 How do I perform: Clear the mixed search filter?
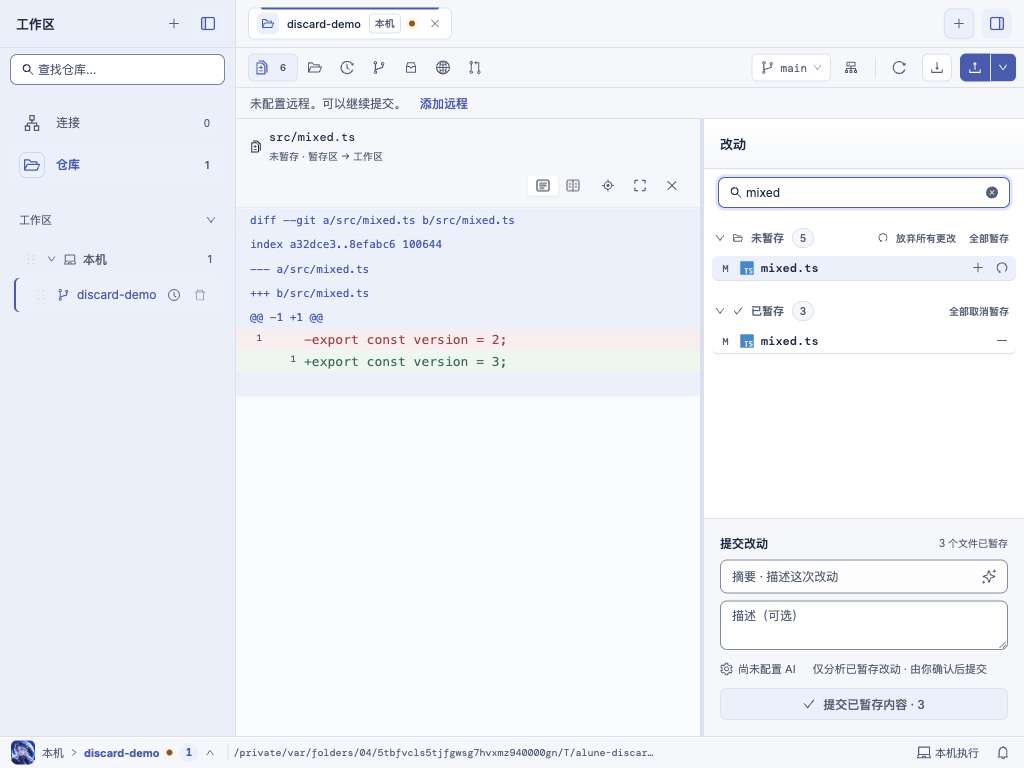pos(991,193)
